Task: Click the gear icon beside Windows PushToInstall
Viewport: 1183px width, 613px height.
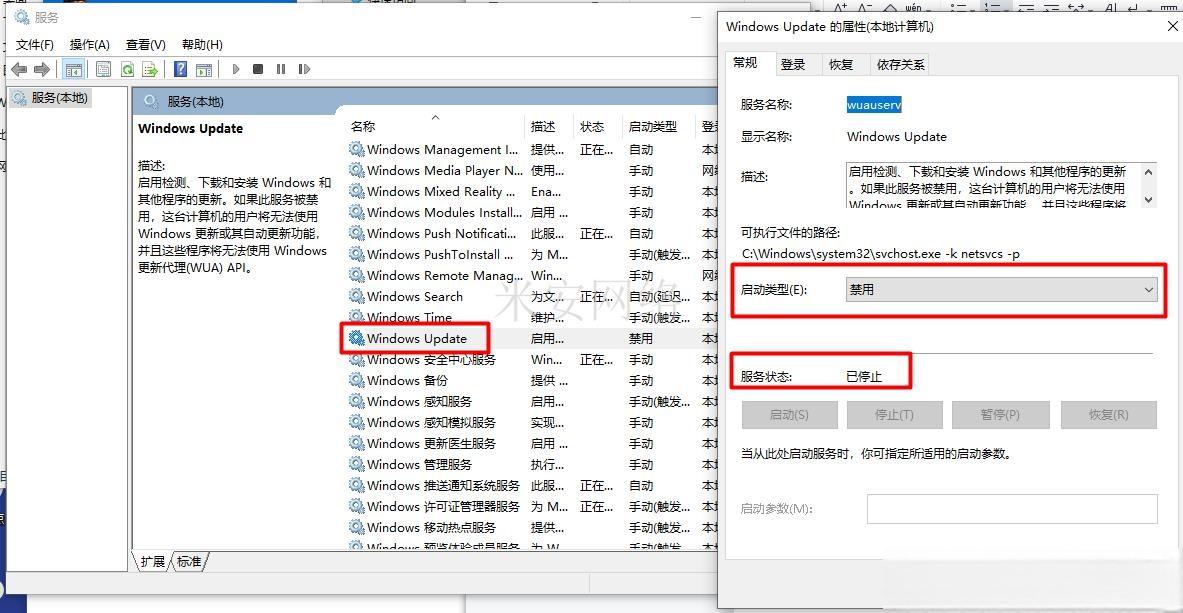Action: coord(356,254)
